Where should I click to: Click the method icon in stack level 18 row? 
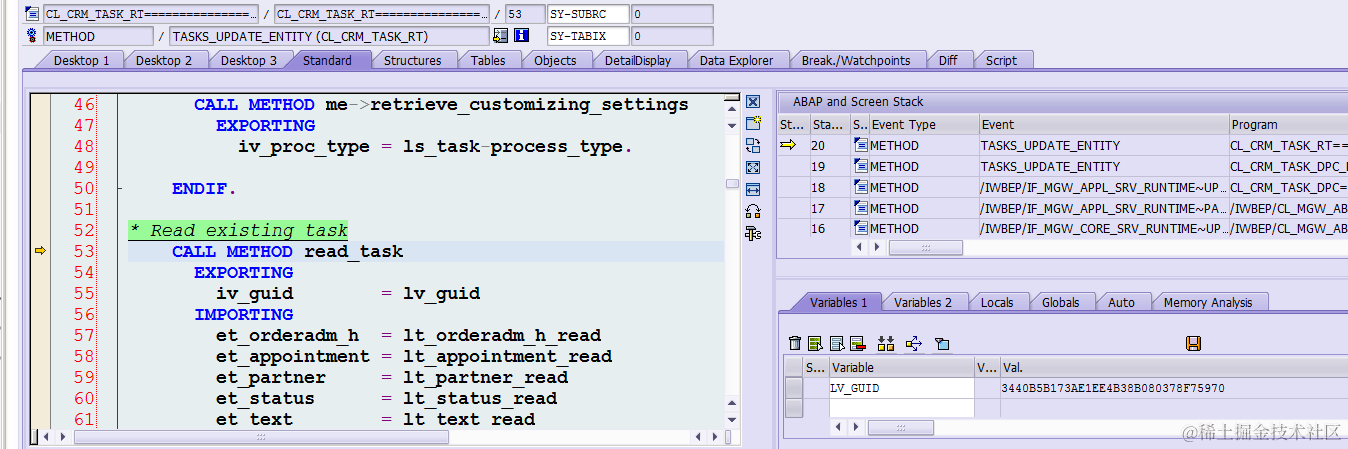point(861,187)
